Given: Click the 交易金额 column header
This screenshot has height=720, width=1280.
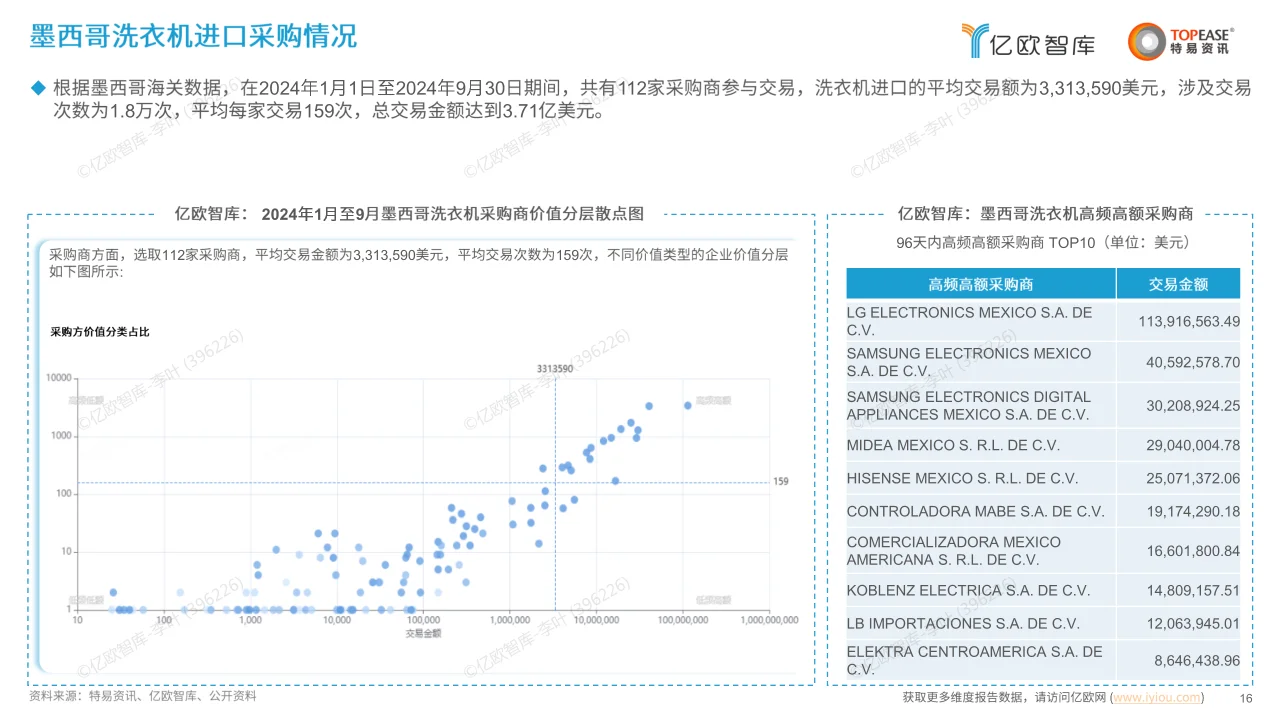Looking at the screenshot, I should 1179,284.
